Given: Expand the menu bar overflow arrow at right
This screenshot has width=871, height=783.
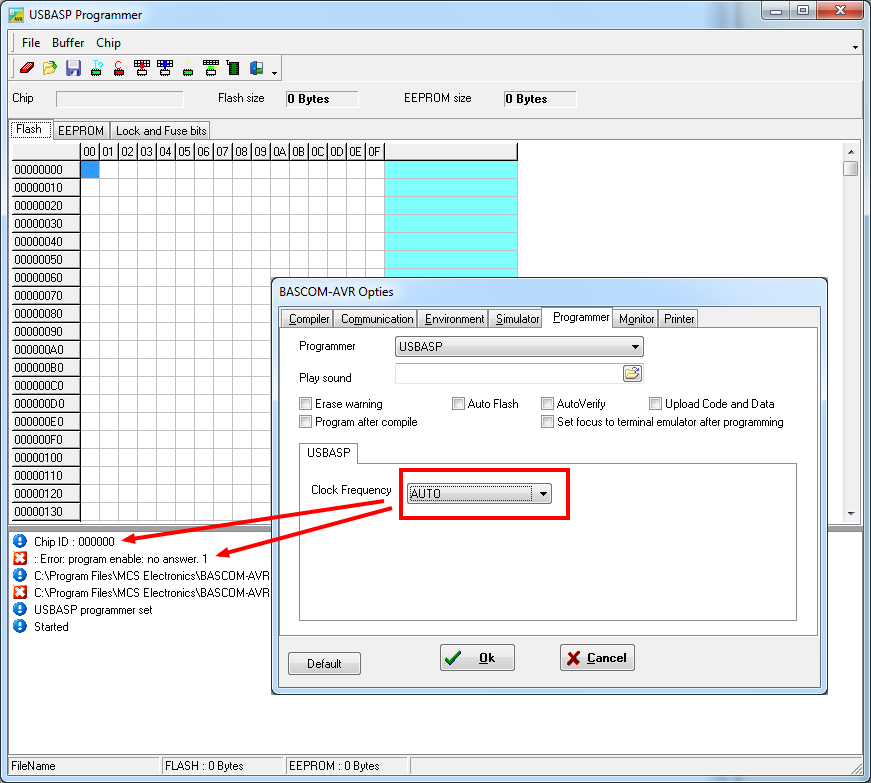Looking at the screenshot, I should pos(855,48).
